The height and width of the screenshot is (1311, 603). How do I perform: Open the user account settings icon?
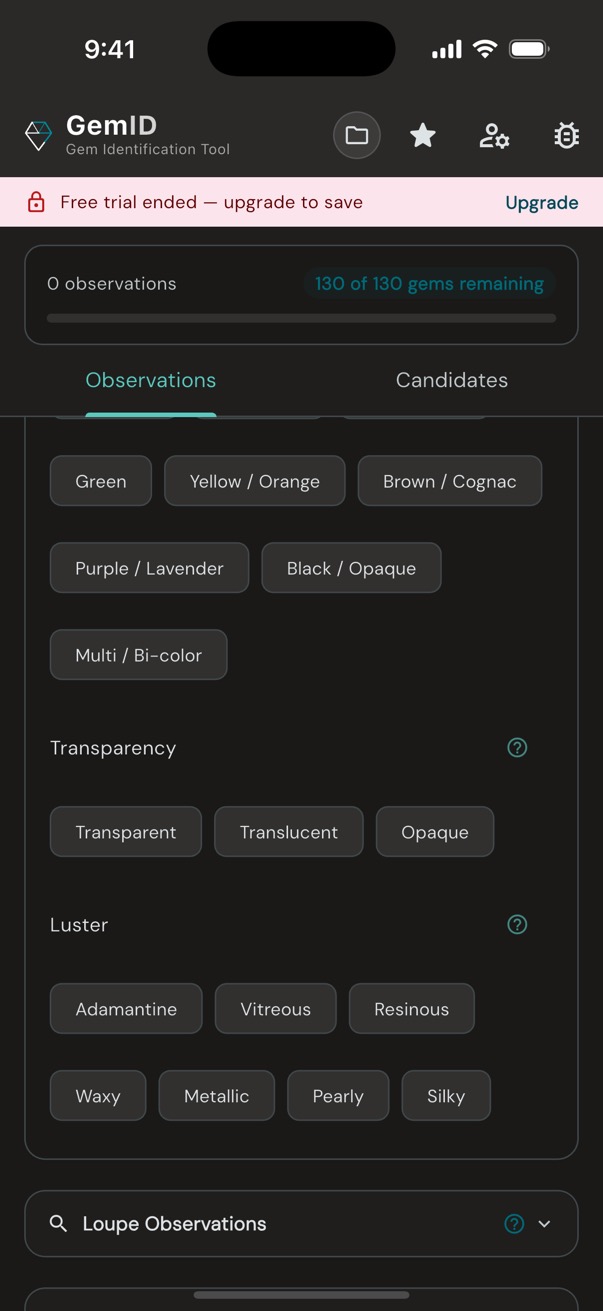point(494,135)
